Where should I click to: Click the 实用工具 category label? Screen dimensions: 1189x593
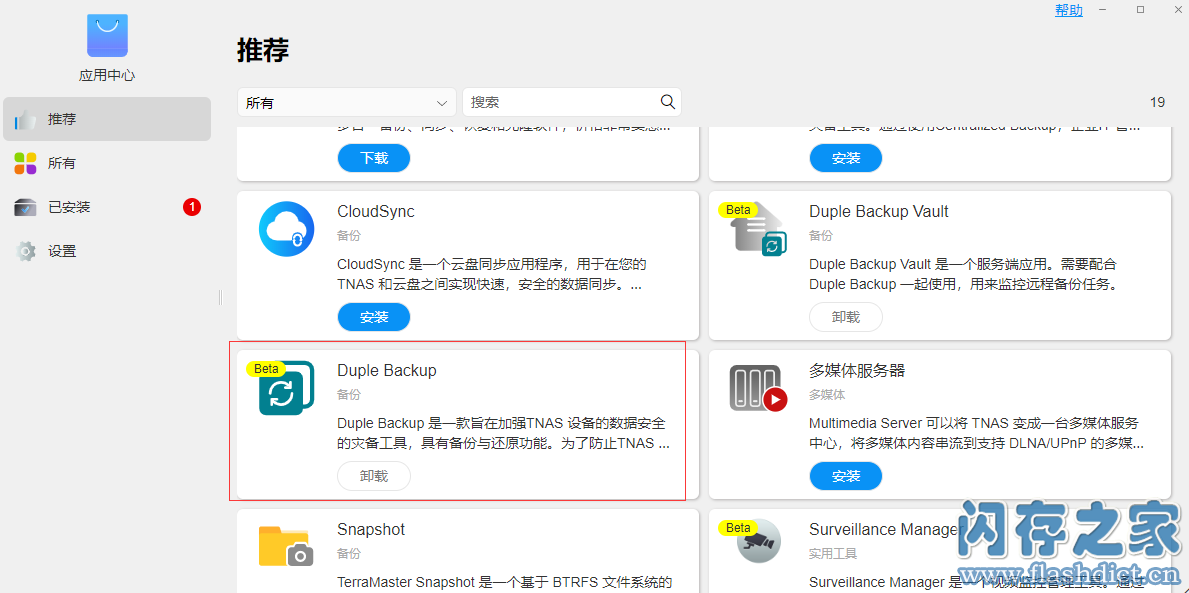(x=833, y=554)
